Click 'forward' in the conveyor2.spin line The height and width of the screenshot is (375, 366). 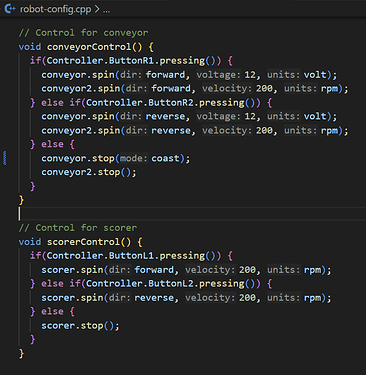[x=171, y=88]
